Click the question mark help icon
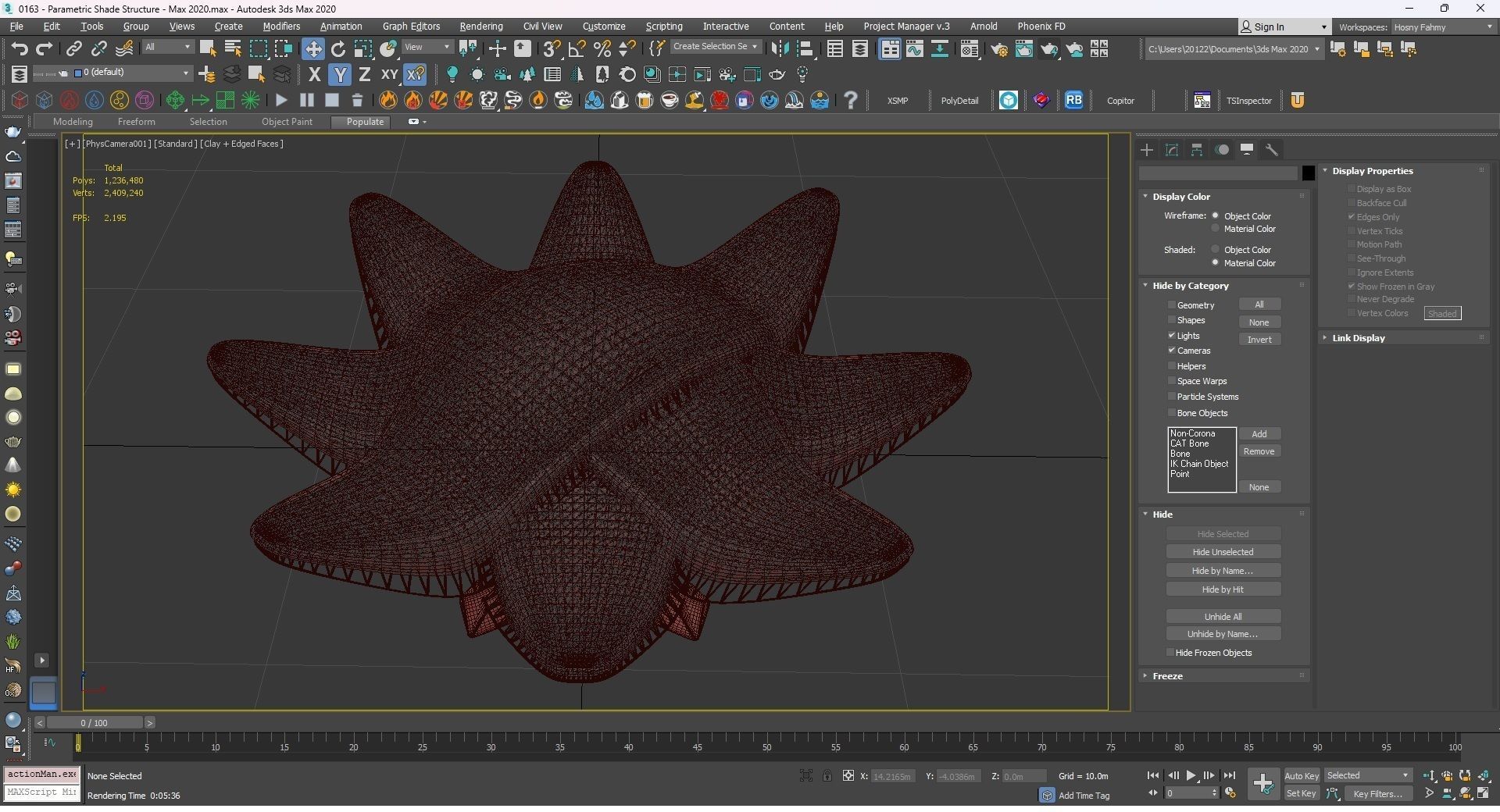The width and height of the screenshot is (1500, 812). (851, 100)
